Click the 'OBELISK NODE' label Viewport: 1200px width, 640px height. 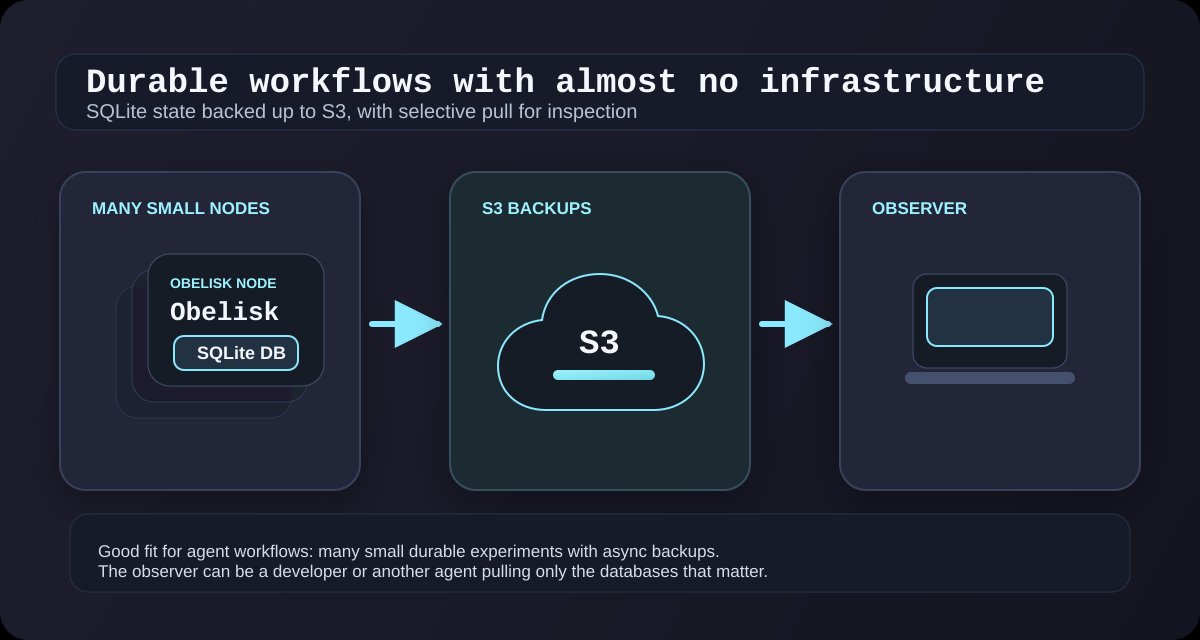(223, 284)
